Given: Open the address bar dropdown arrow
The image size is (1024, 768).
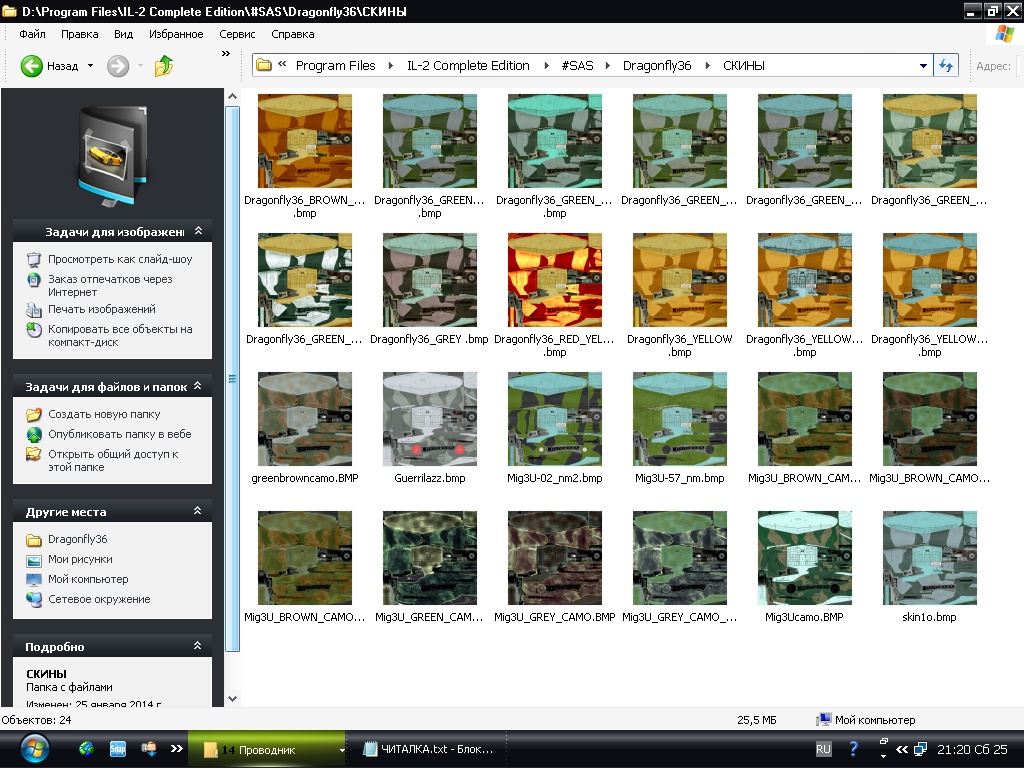Looking at the screenshot, I should pos(923,65).
